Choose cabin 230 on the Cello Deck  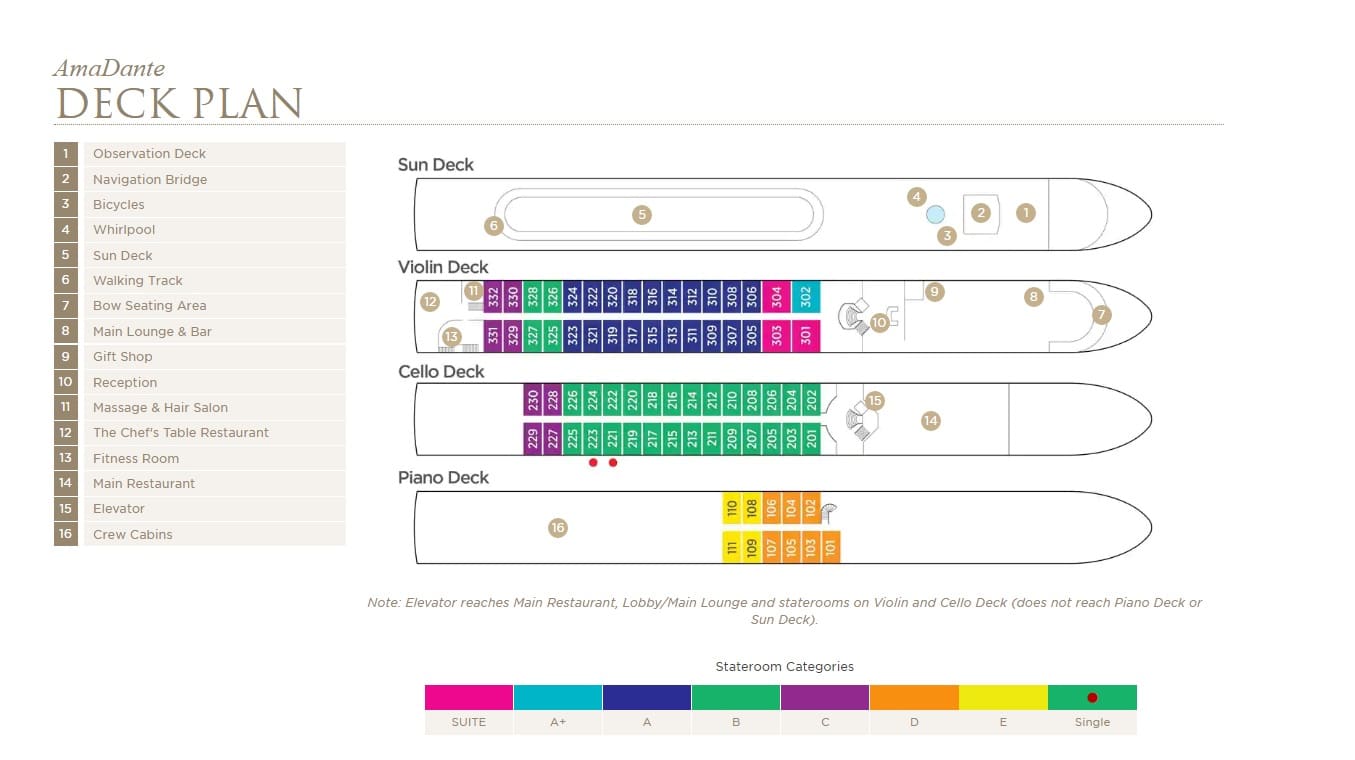pyautogui.click(x=533, y=400)
